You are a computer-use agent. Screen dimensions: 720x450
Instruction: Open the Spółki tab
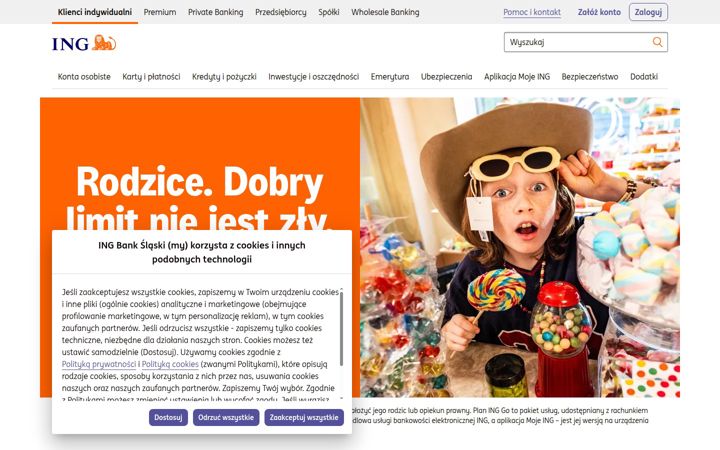tap(329, 12)
